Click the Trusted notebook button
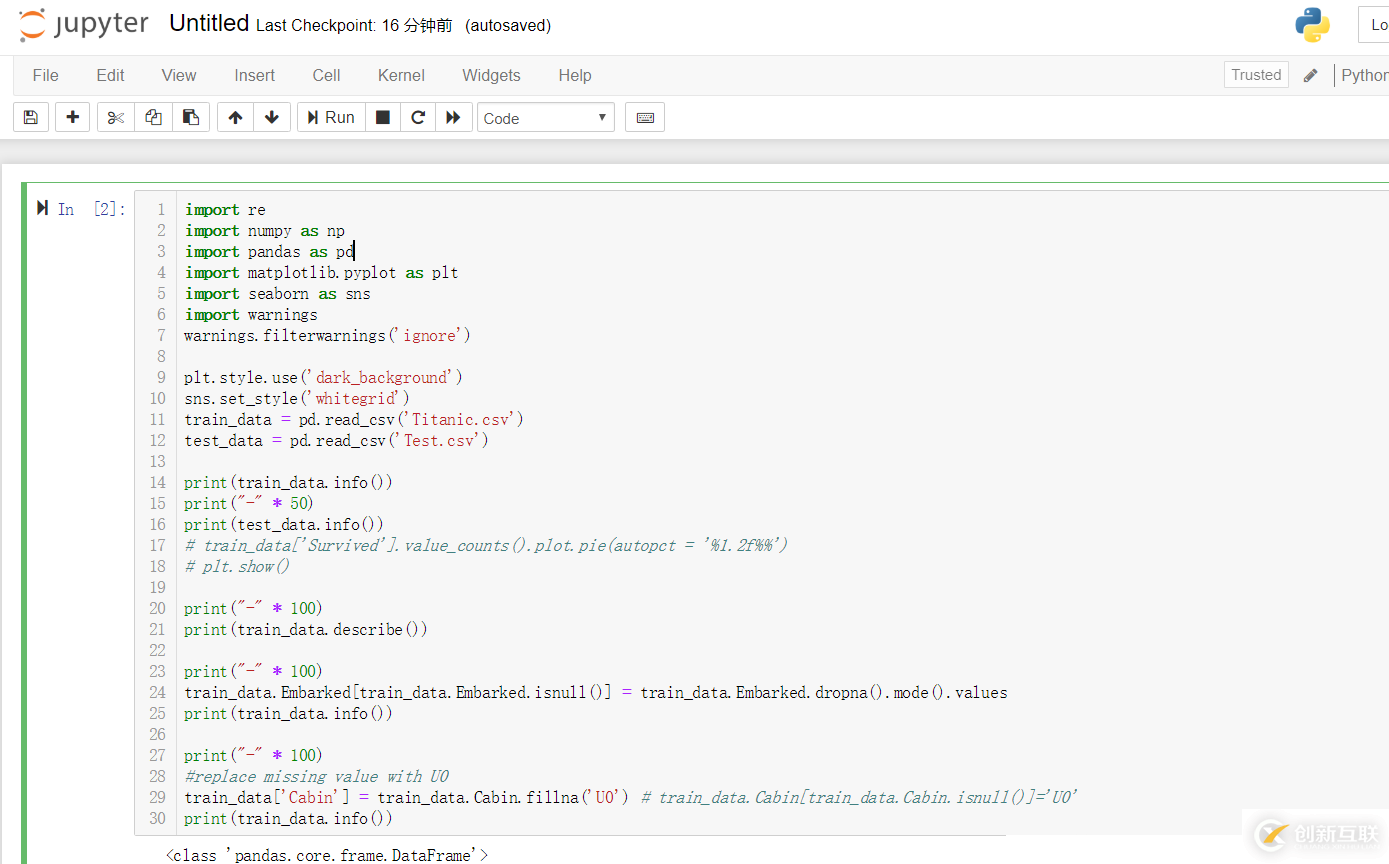Screen dimensions: 1389x864 pos(1256,75)
